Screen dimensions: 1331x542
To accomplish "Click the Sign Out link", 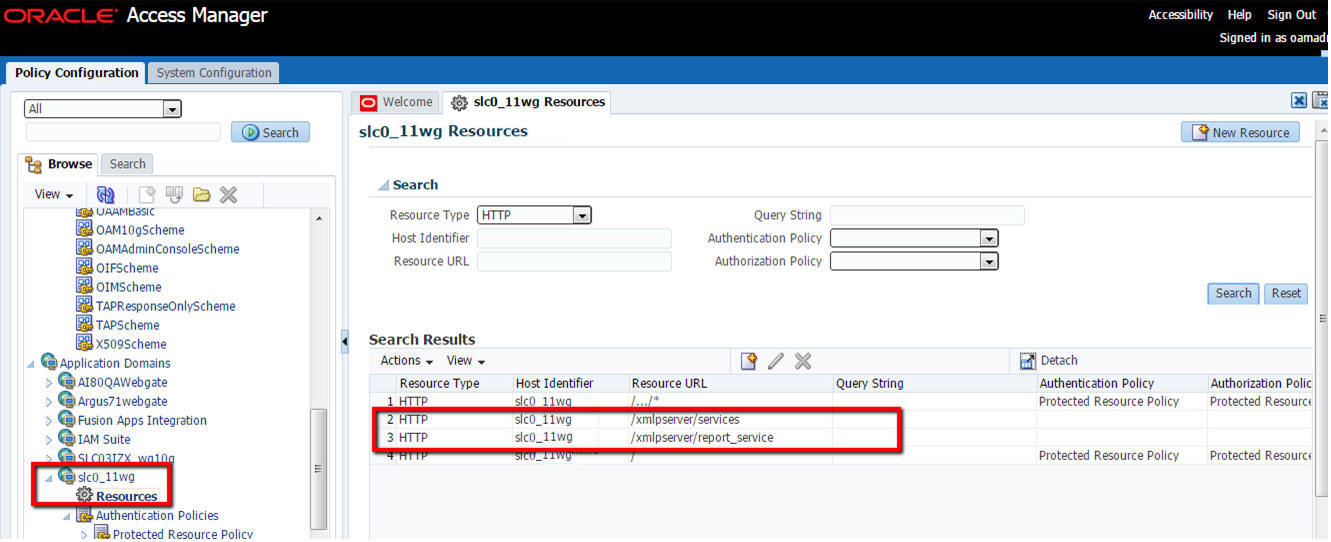I will tap(1291, 15).
